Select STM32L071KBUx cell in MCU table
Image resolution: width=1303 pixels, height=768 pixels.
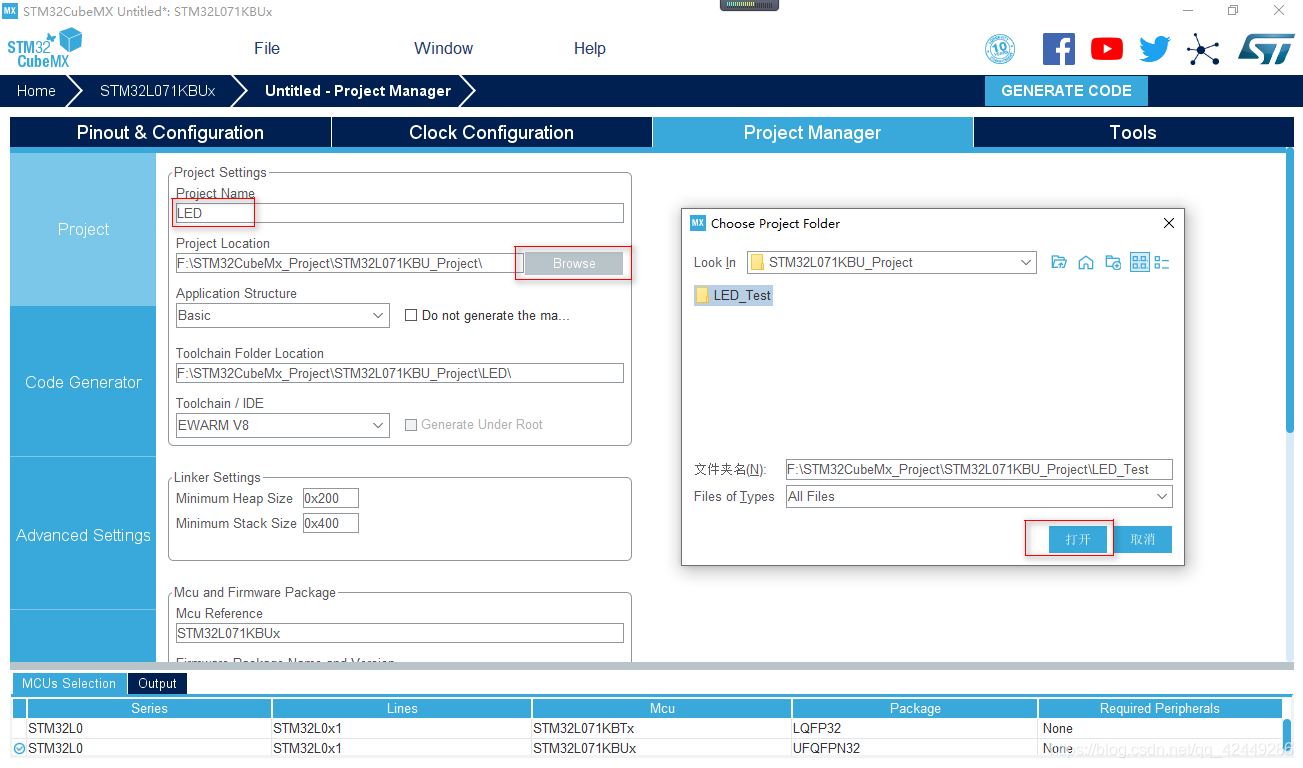pos(661,748)
